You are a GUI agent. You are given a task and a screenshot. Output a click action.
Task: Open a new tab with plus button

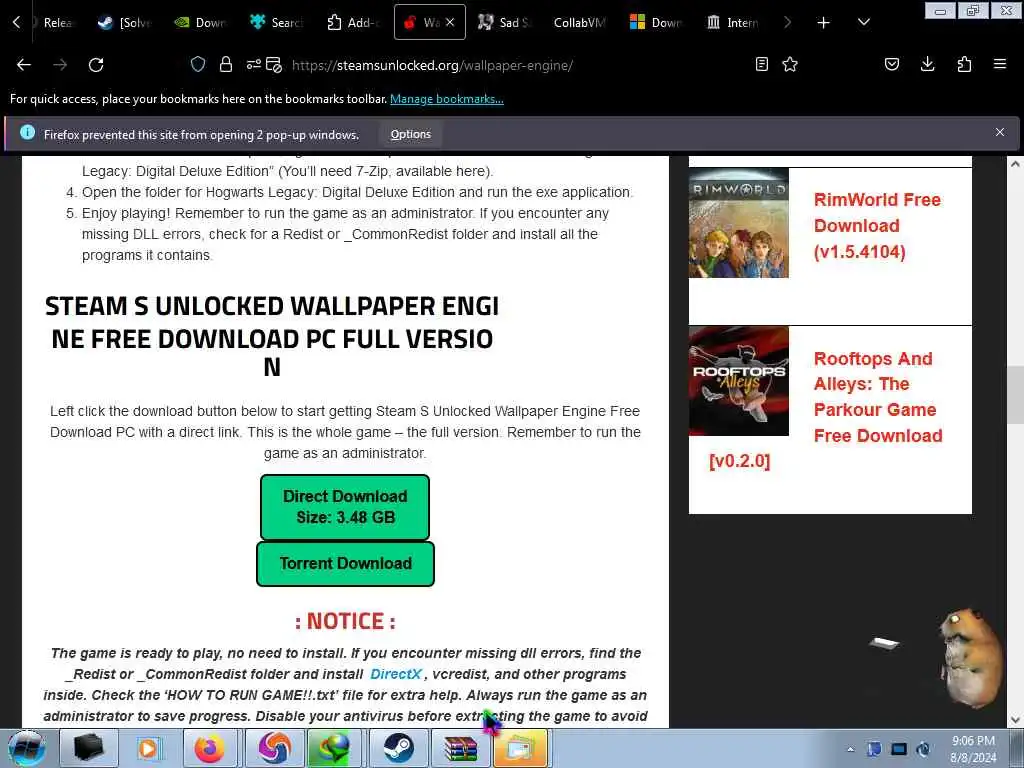[824, 23]
